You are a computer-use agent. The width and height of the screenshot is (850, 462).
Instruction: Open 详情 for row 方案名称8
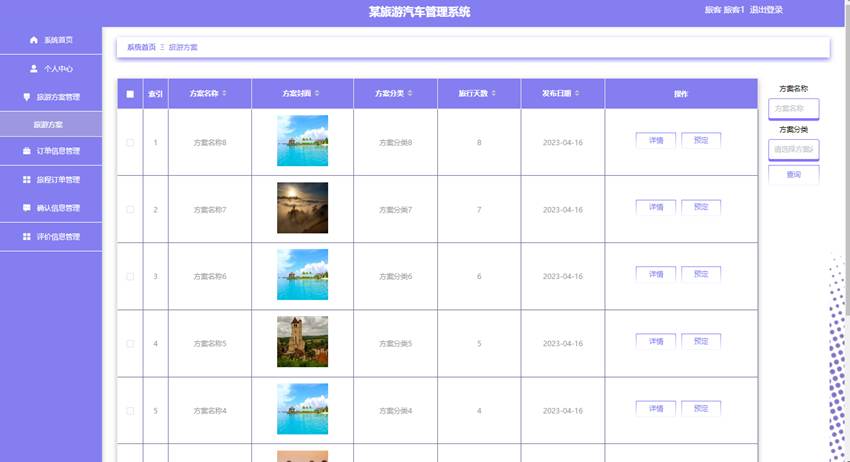656,140
